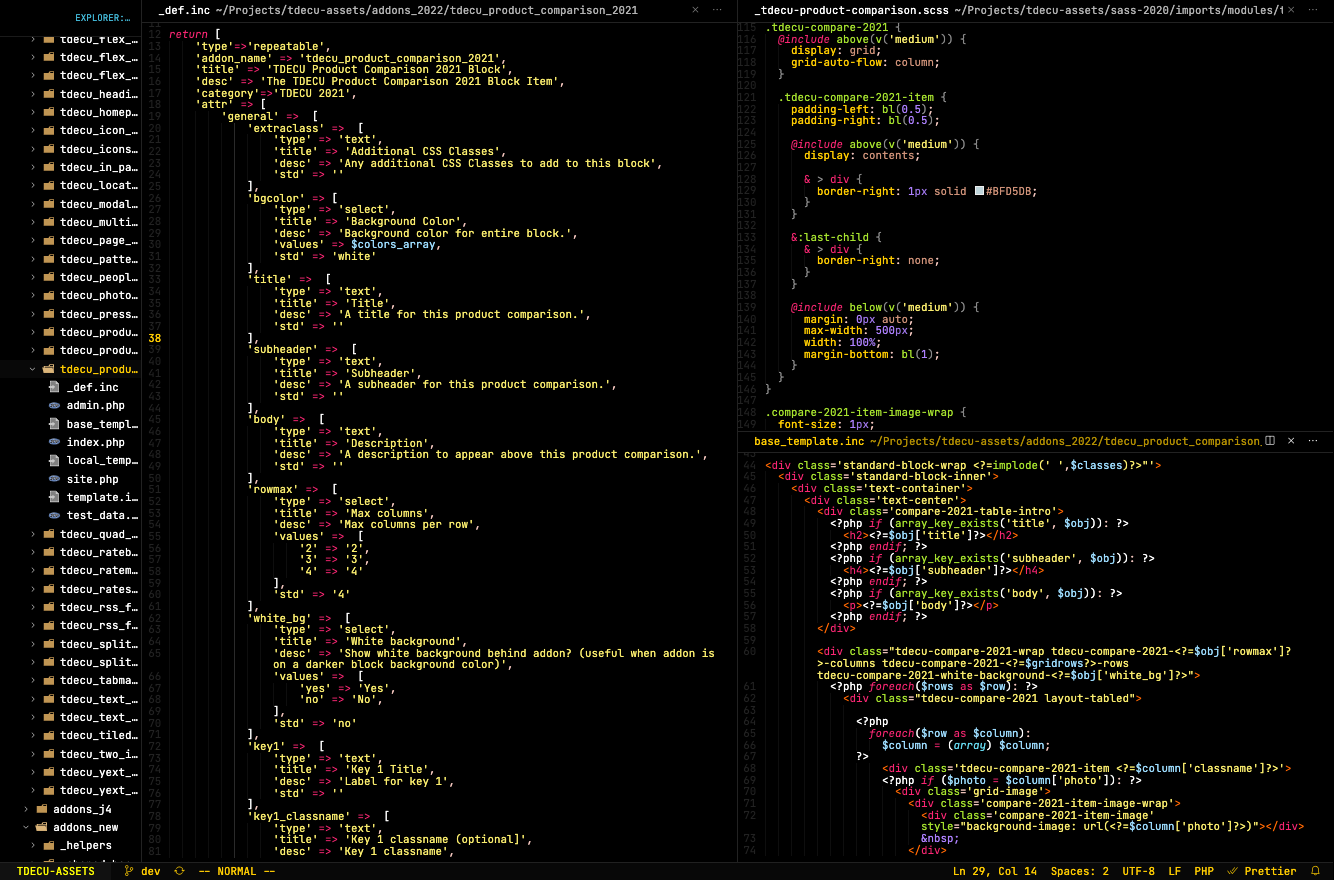Change file encoding UTF-8
The height and width of the screenshot is (880, 1334).
pyautogui.click(x=1138, y=871)
